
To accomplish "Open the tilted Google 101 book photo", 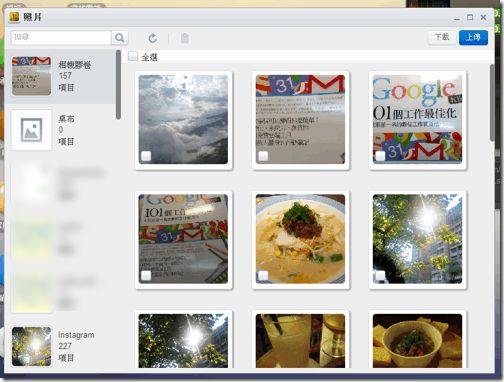I will [x=183, y=239].
